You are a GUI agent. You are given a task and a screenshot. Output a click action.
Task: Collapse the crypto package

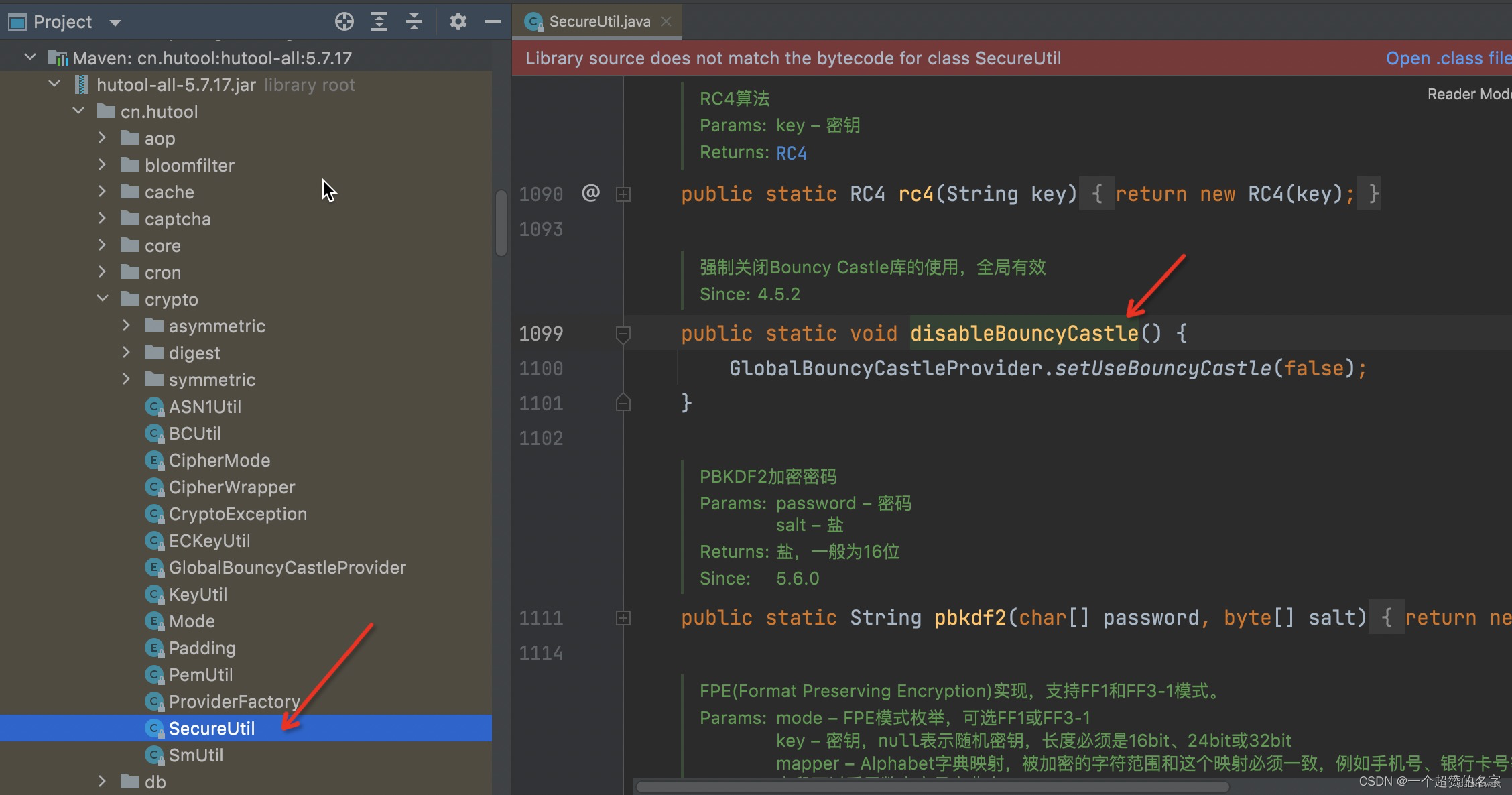point(102,299)
